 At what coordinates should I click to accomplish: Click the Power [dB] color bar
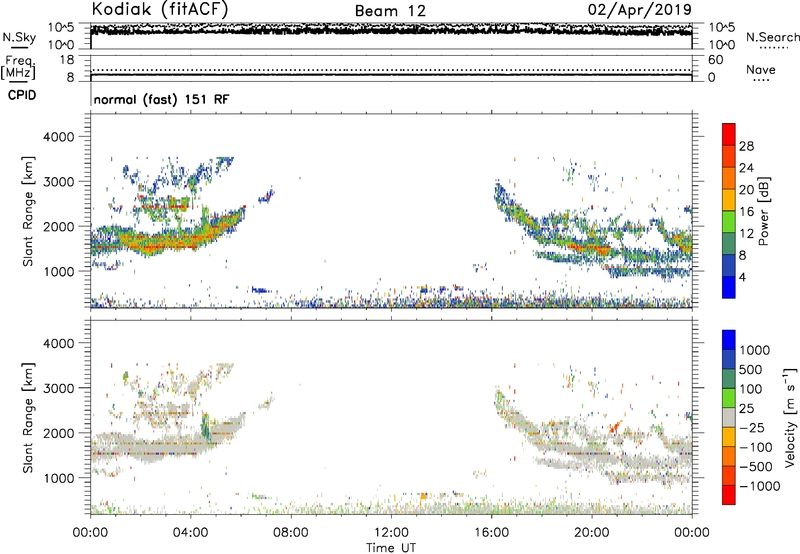729,211
